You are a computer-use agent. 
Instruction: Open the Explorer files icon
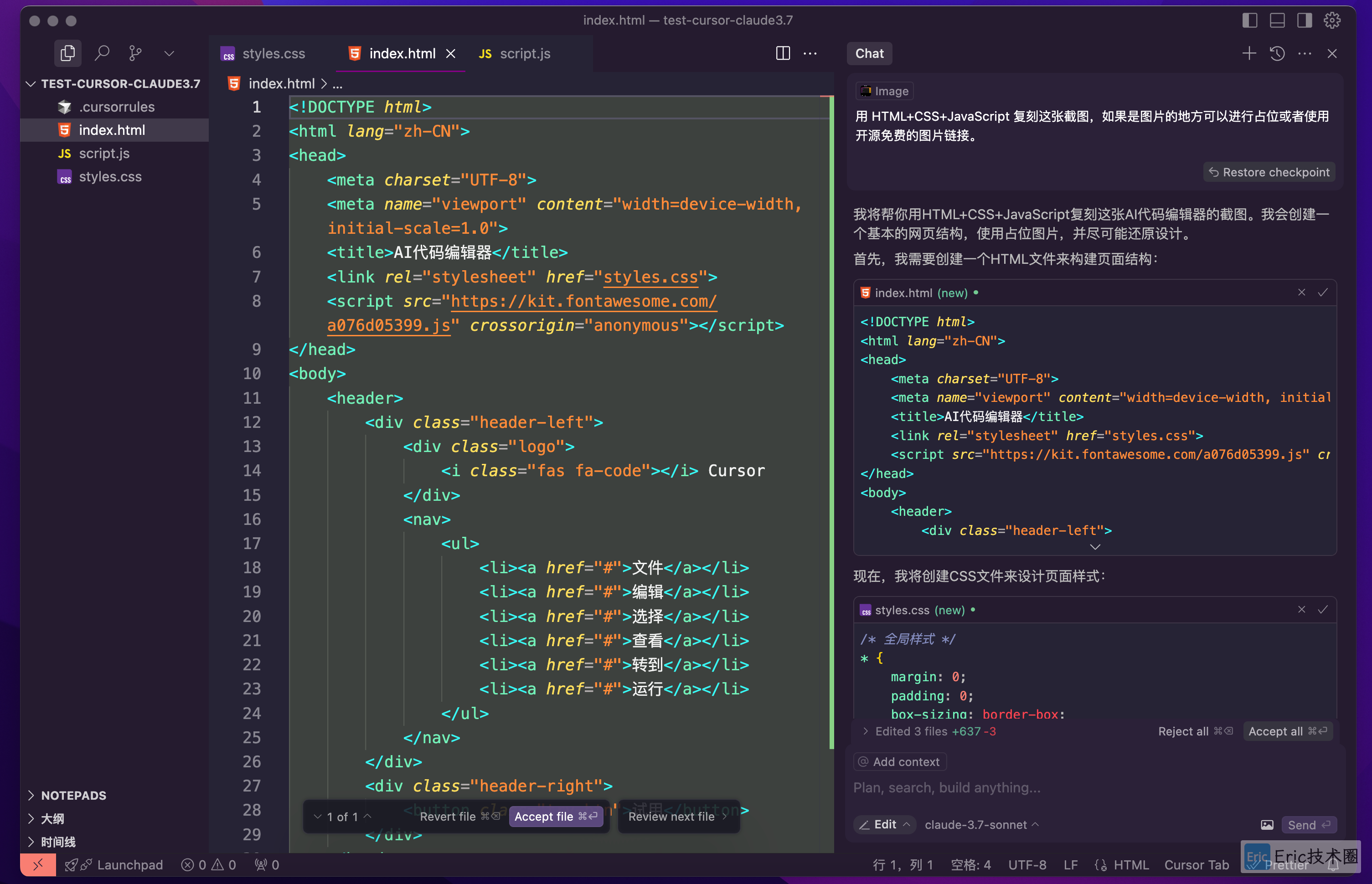(68, 53)
